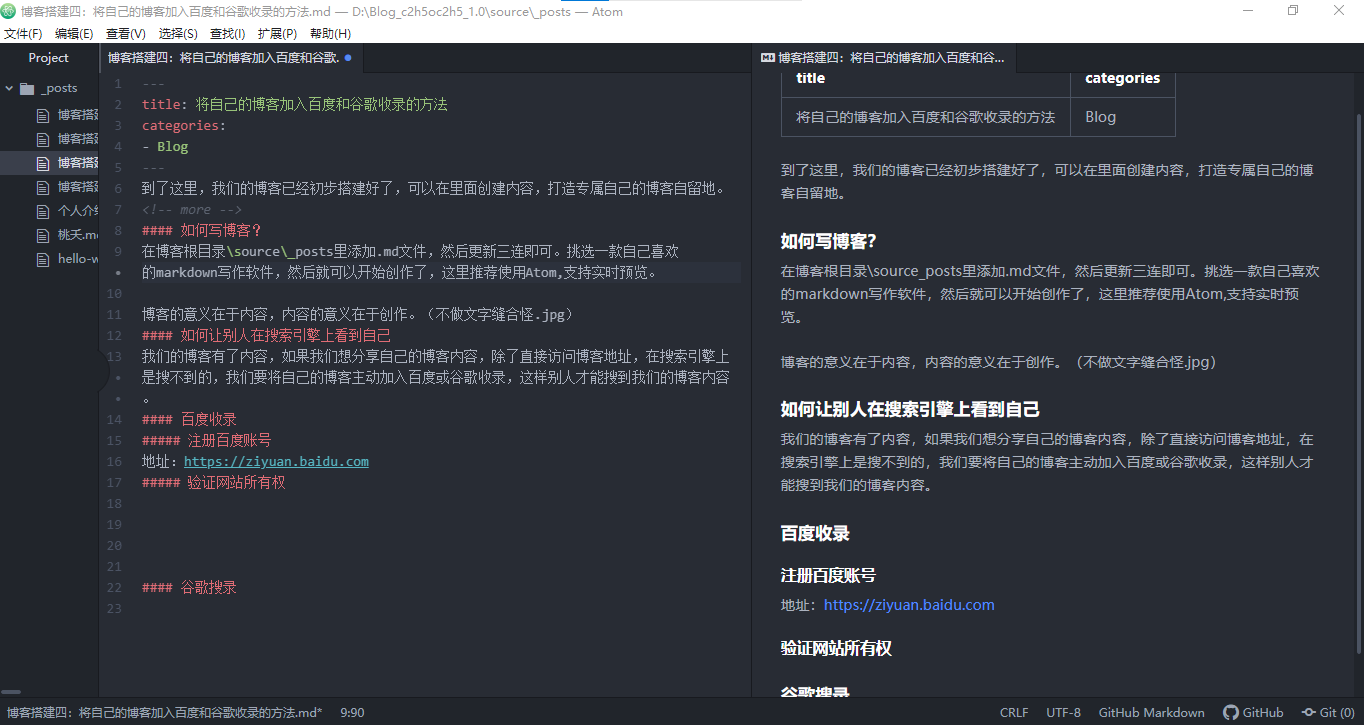This screenshot has width=1364, height=725.
Task: Open the 查找(I) menu
Action: pyautogui.click(x=227, y=34)
